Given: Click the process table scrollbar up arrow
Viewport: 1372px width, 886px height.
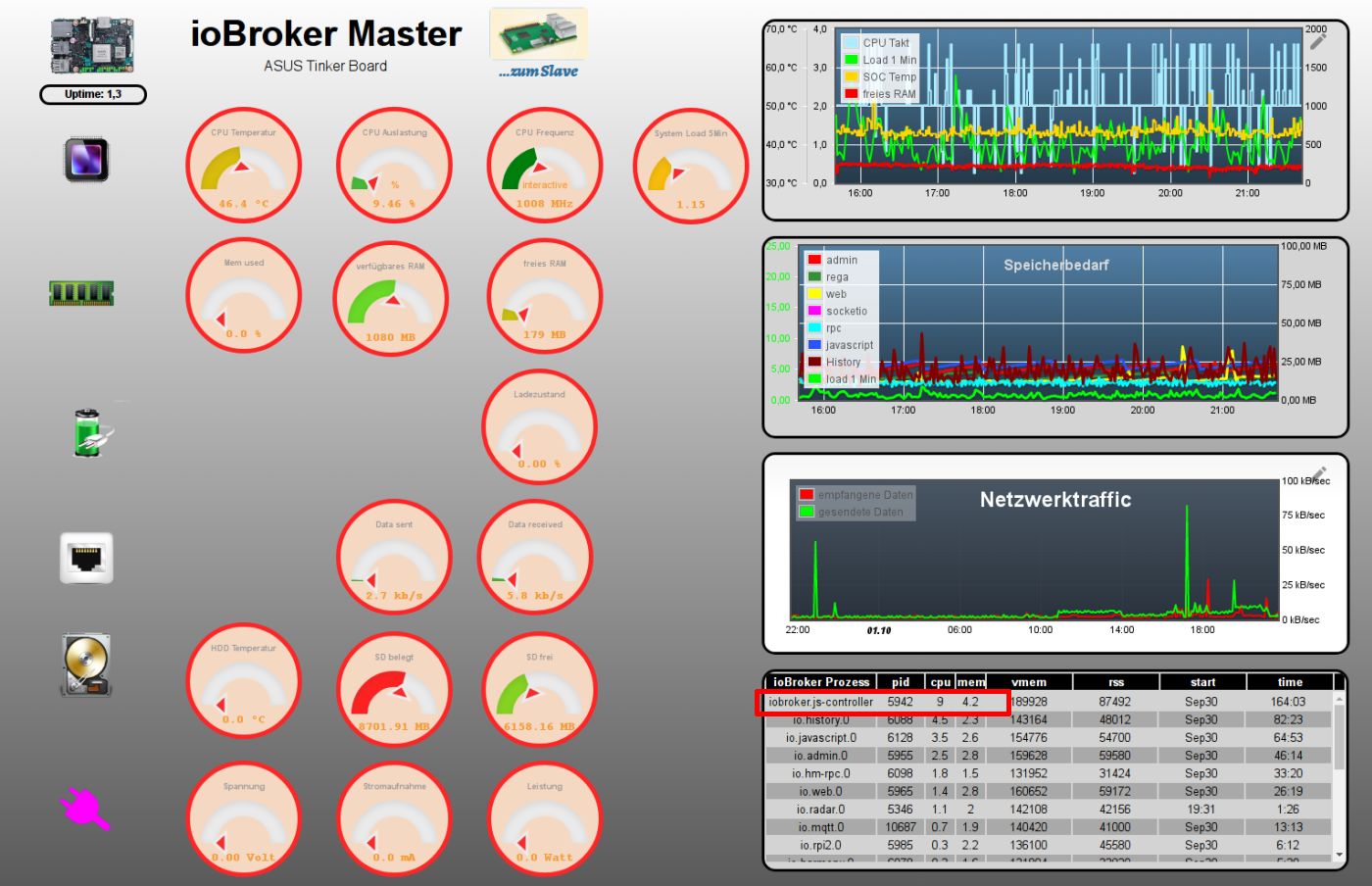Looking at the screenshot, I should point(1341,699).
